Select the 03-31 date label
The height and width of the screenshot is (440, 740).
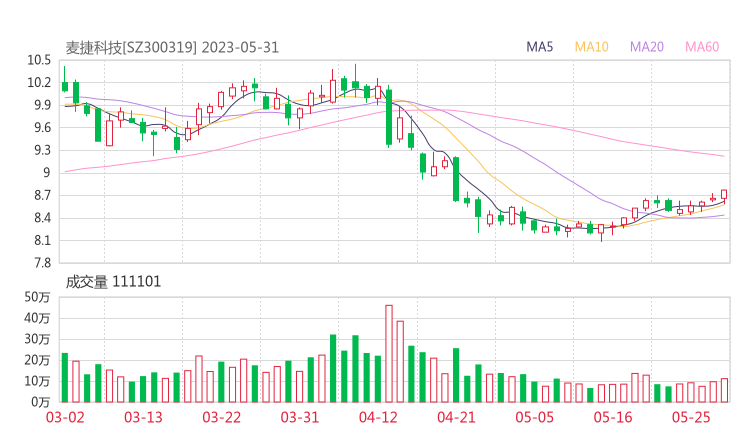300,417
